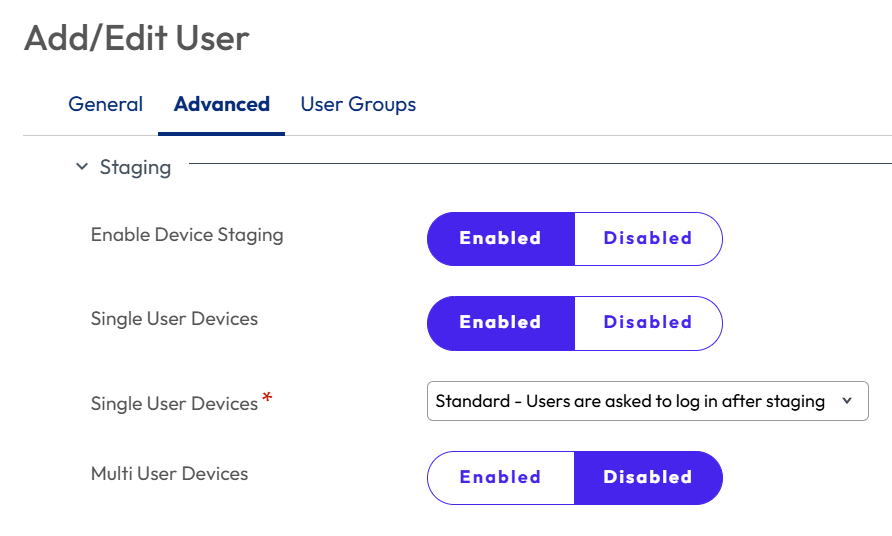Screen dimensions: 892x536
Task: Choose Enabled for Single User Devices toggle
Action: 500,322
